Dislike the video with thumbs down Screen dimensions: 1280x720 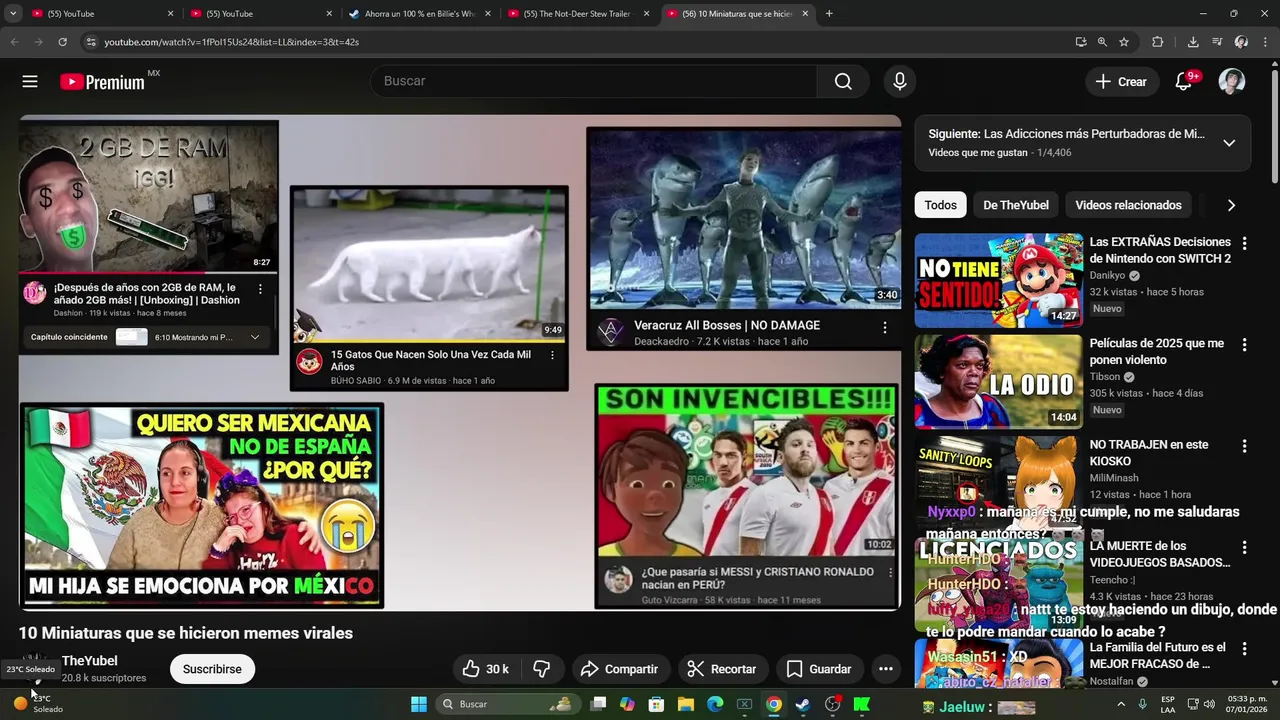[x=542, y=669]
